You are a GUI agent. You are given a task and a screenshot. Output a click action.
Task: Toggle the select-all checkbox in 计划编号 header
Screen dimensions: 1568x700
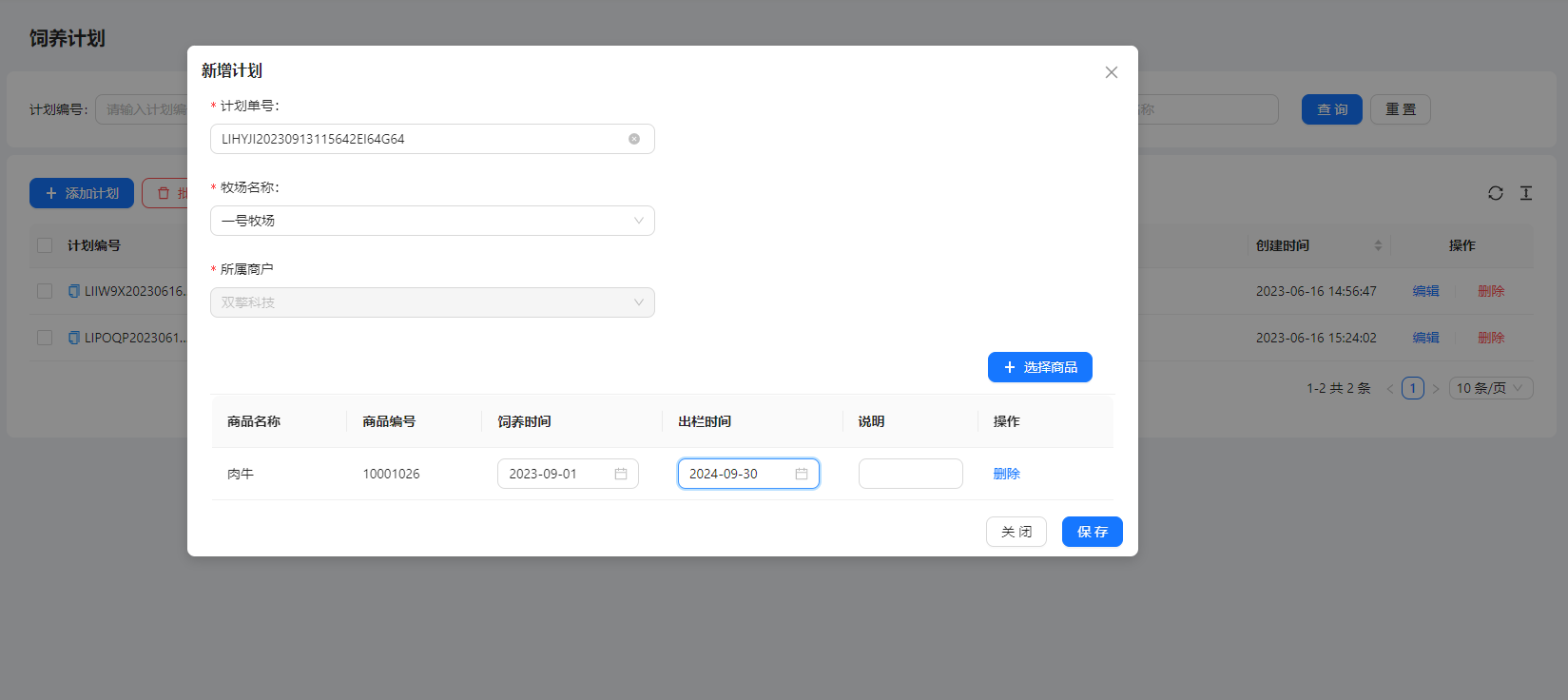[x=45, y=245]
